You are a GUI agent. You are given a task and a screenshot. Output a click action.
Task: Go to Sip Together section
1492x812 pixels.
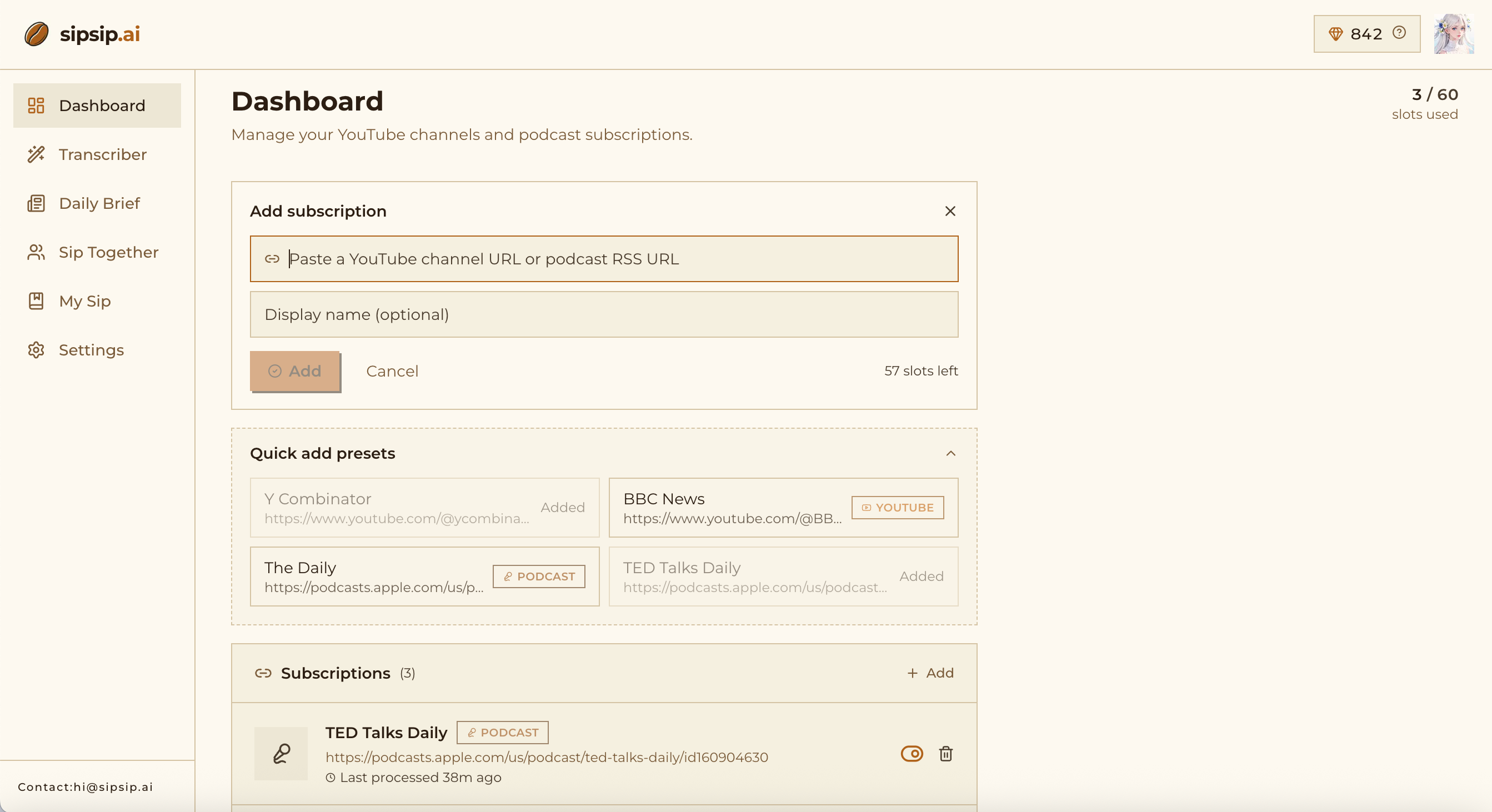click(x=108, y=253)
